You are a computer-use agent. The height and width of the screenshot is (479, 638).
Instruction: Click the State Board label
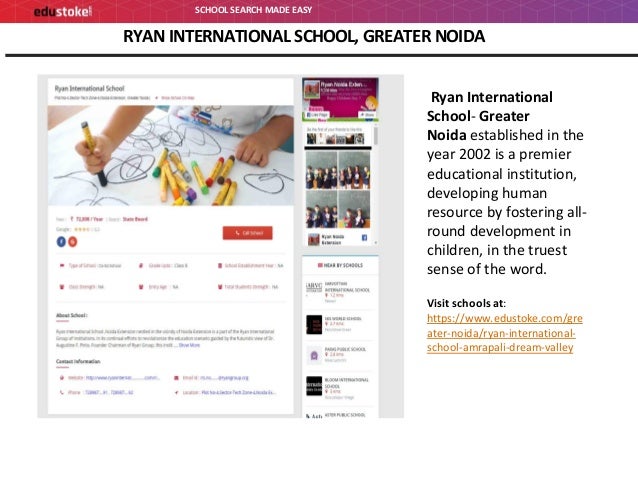pyautogui.click(x=135, y=219)
